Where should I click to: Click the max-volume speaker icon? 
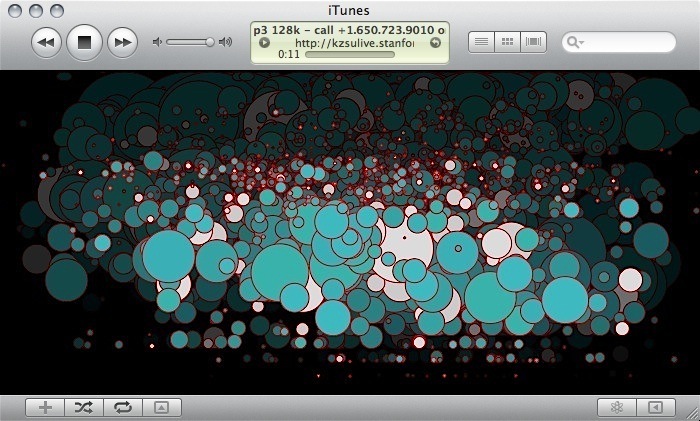(x=225, y=42)
